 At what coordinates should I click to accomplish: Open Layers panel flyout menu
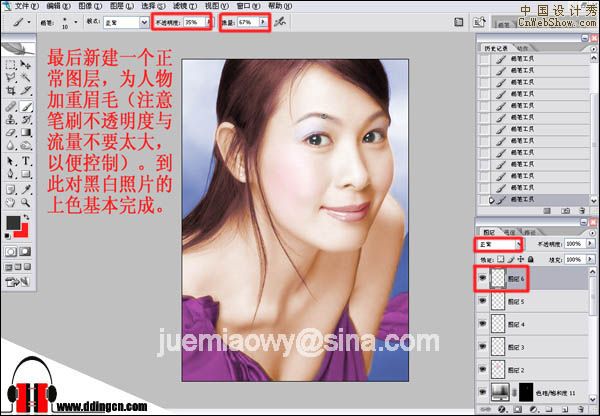(592, 232)
